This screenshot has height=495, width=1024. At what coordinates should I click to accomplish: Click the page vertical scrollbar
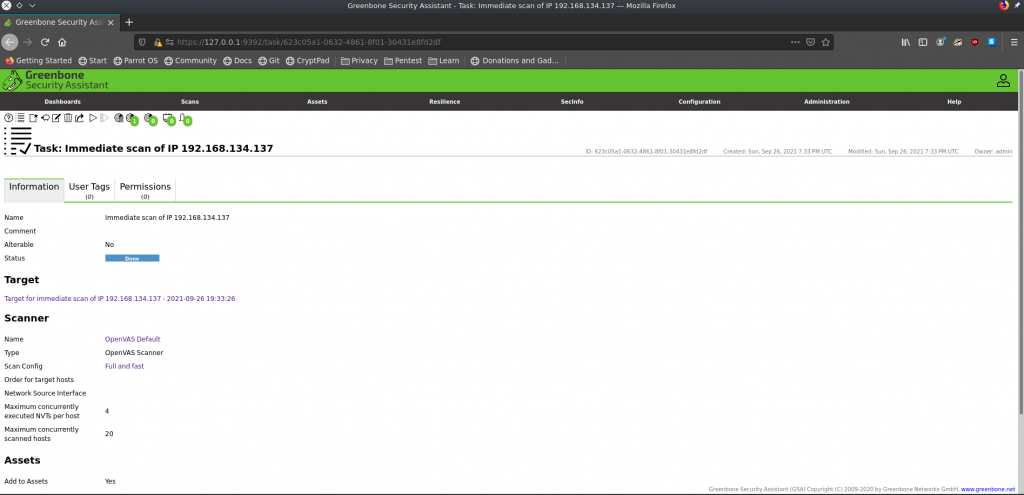[x=1020, y=242]
